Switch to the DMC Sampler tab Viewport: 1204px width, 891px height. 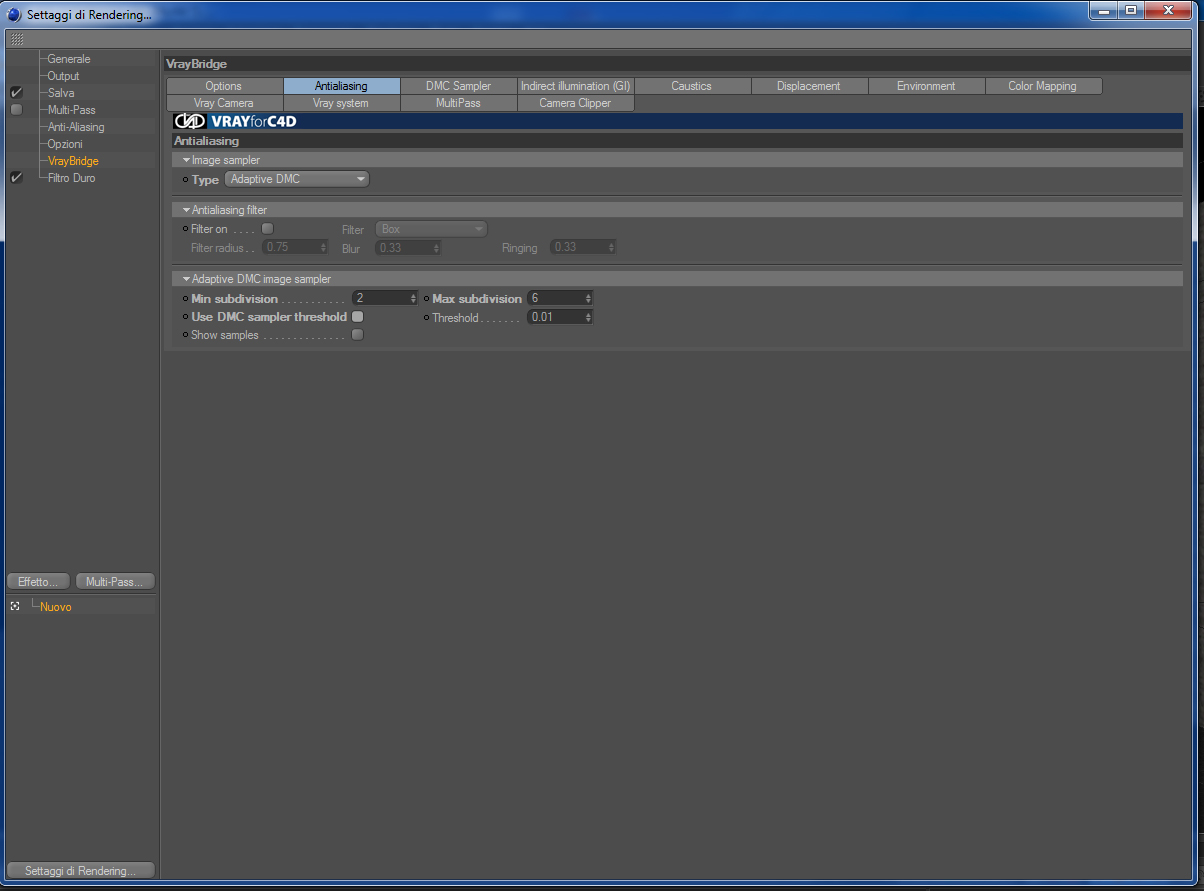tap(459, 86)
